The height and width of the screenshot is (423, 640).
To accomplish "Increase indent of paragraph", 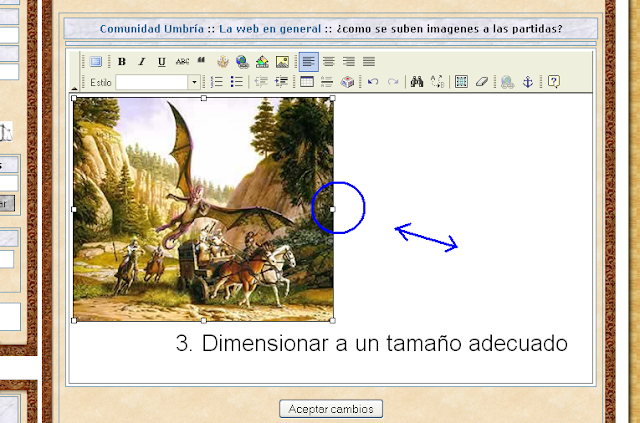I will [281, 82].
